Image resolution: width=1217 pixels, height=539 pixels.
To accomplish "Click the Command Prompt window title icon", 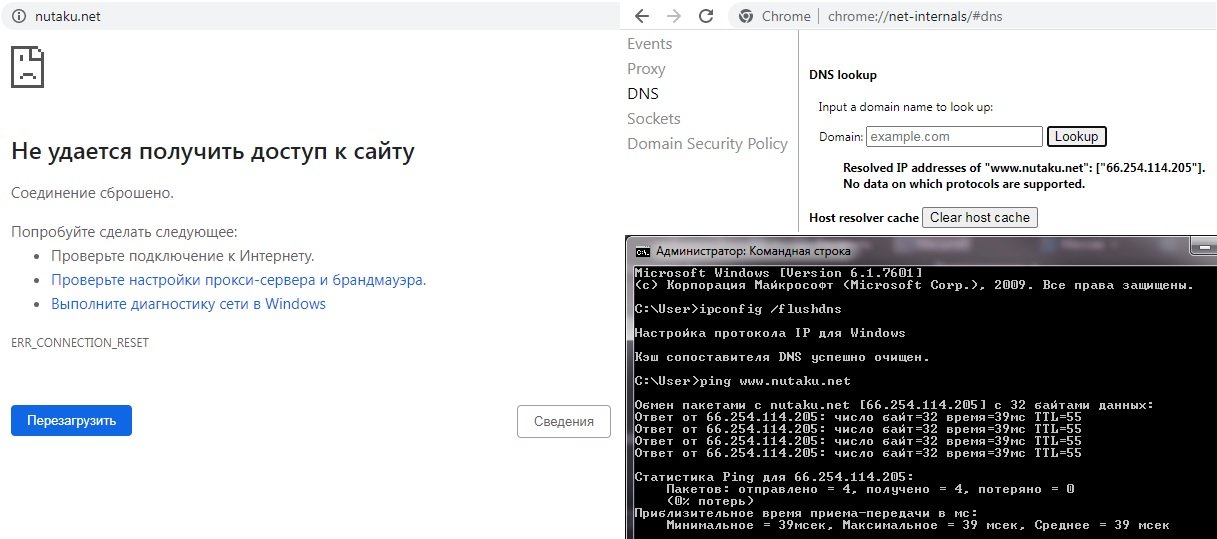I will (x=643, y=251).
